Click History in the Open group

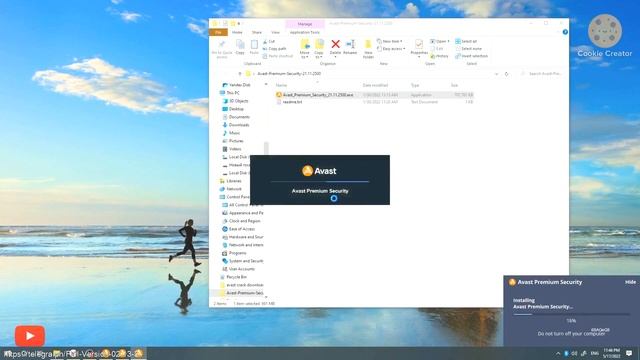439,56
